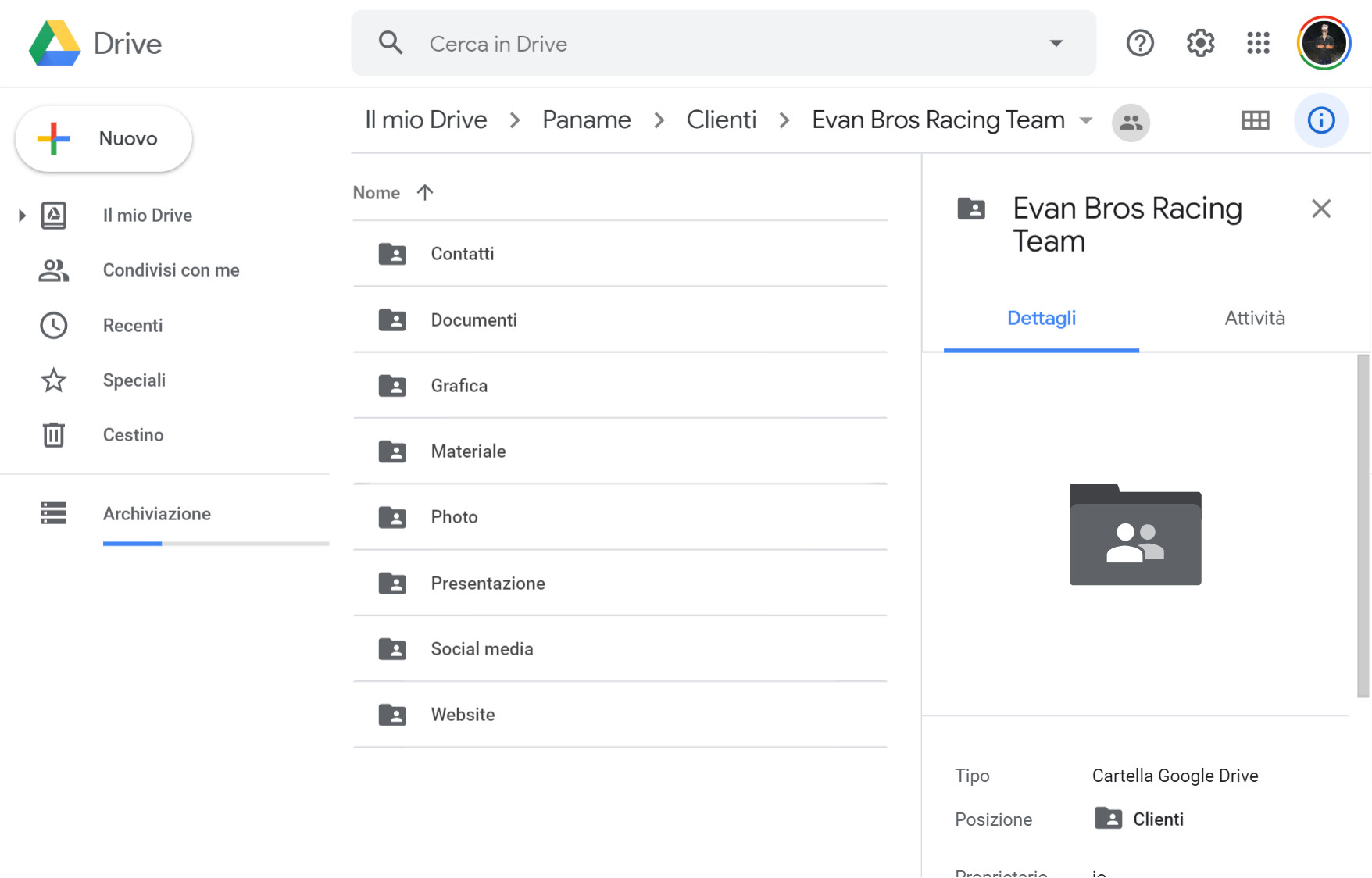Open Condivisi con me
This screenshot has height=878, width=1372.
coord(171,270)
